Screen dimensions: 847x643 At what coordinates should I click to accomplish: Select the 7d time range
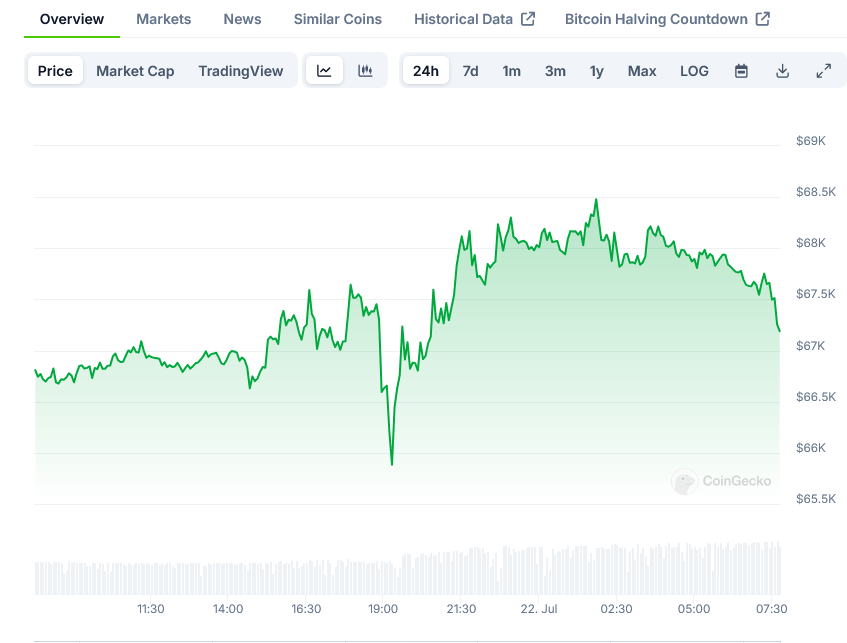click(x=470, y=71)
